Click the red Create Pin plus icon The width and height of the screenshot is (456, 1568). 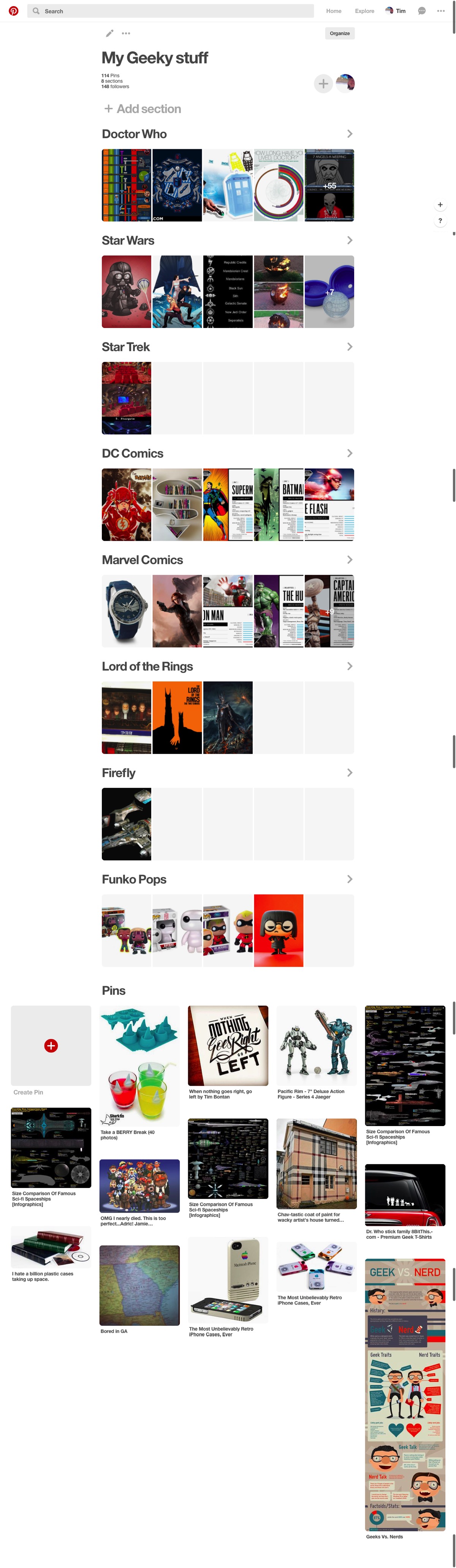pyautogui.click(x=51, y=1045)
